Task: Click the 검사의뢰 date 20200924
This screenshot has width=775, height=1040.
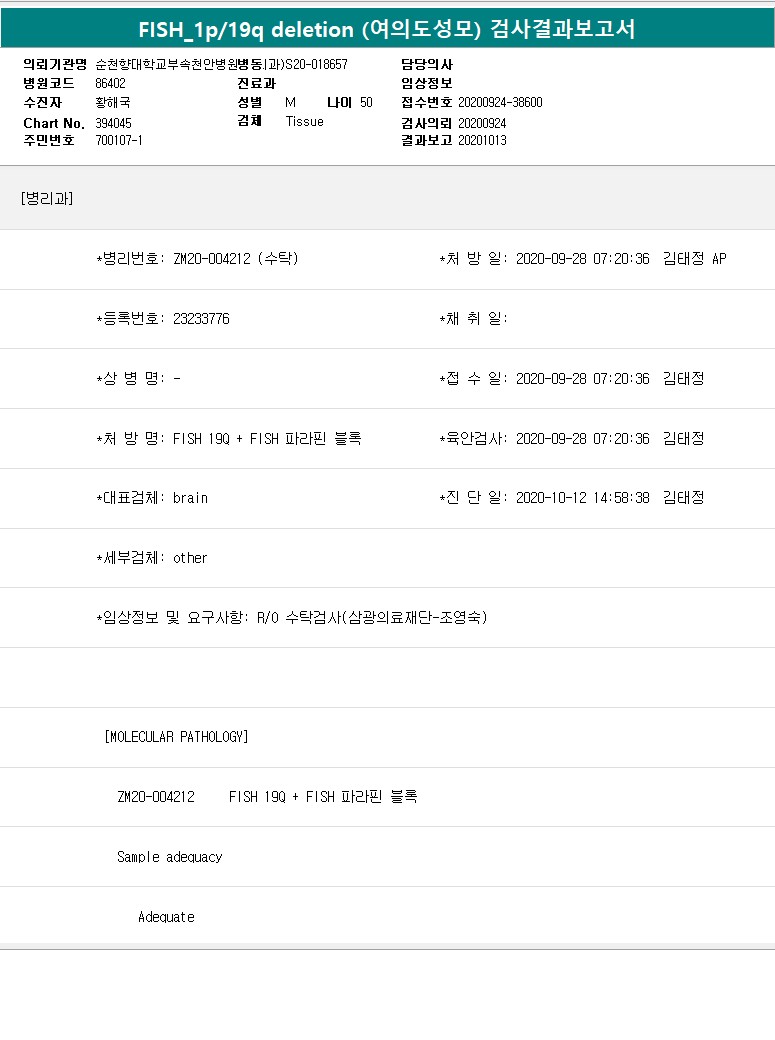Action: click(482, 122)
